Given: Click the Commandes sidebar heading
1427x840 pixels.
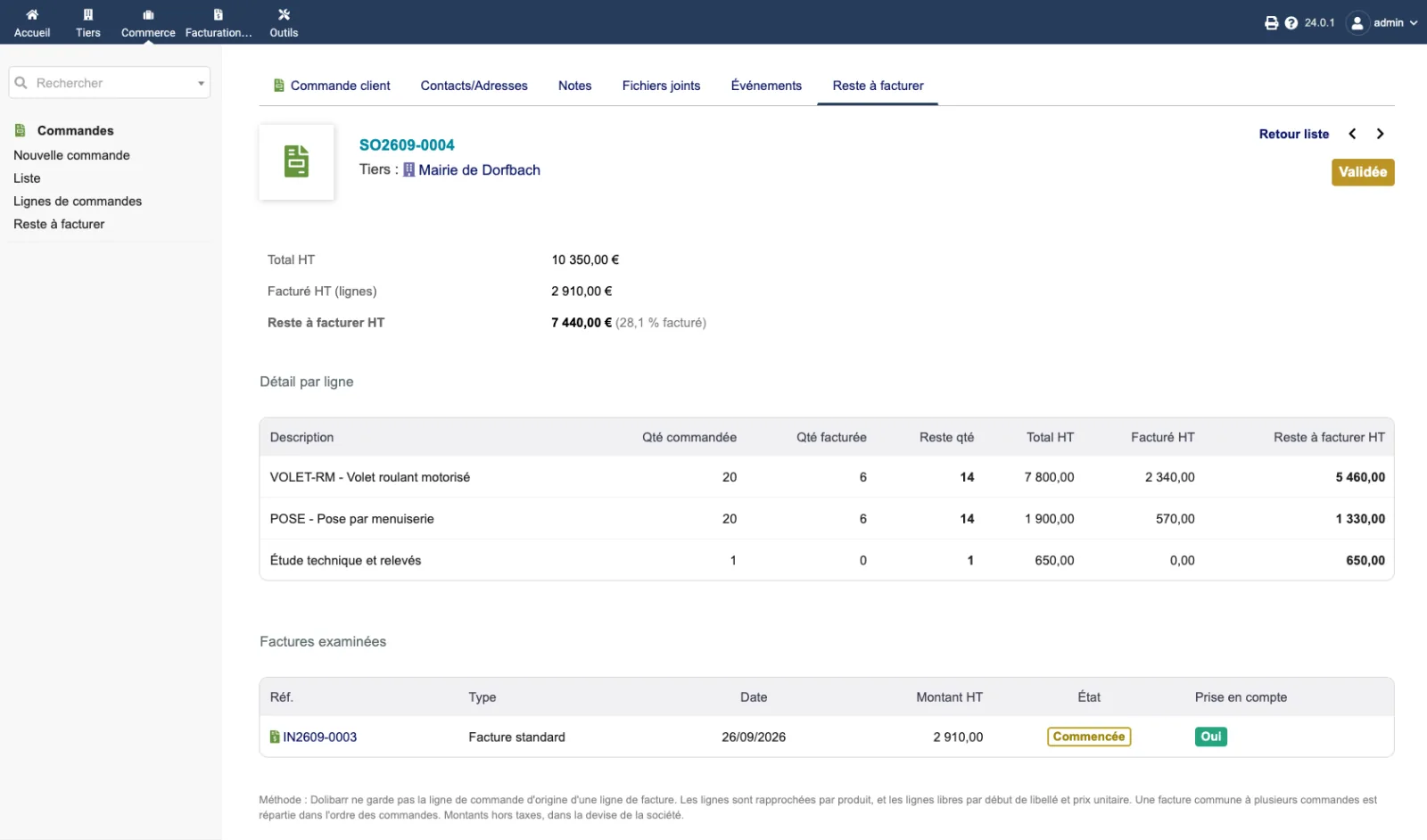Looking at the screenshot, I should click(x=75, y=130).
